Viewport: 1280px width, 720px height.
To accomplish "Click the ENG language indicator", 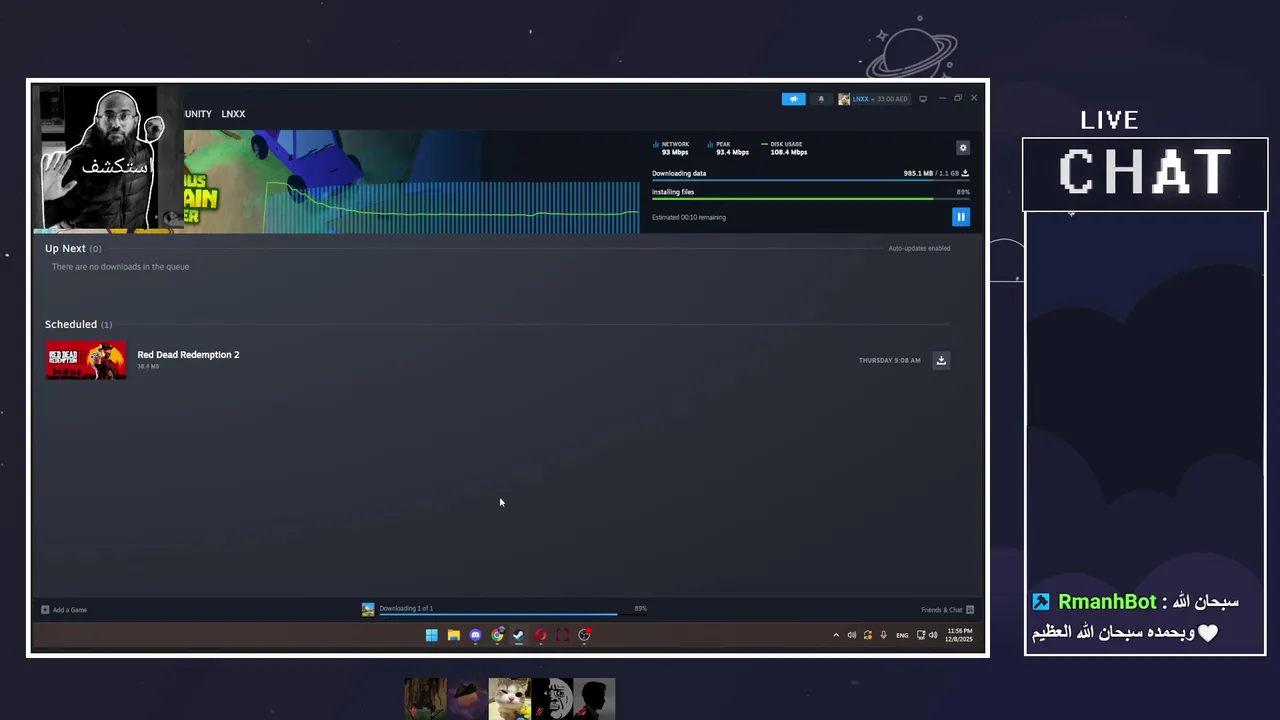I will click(902, 635).
